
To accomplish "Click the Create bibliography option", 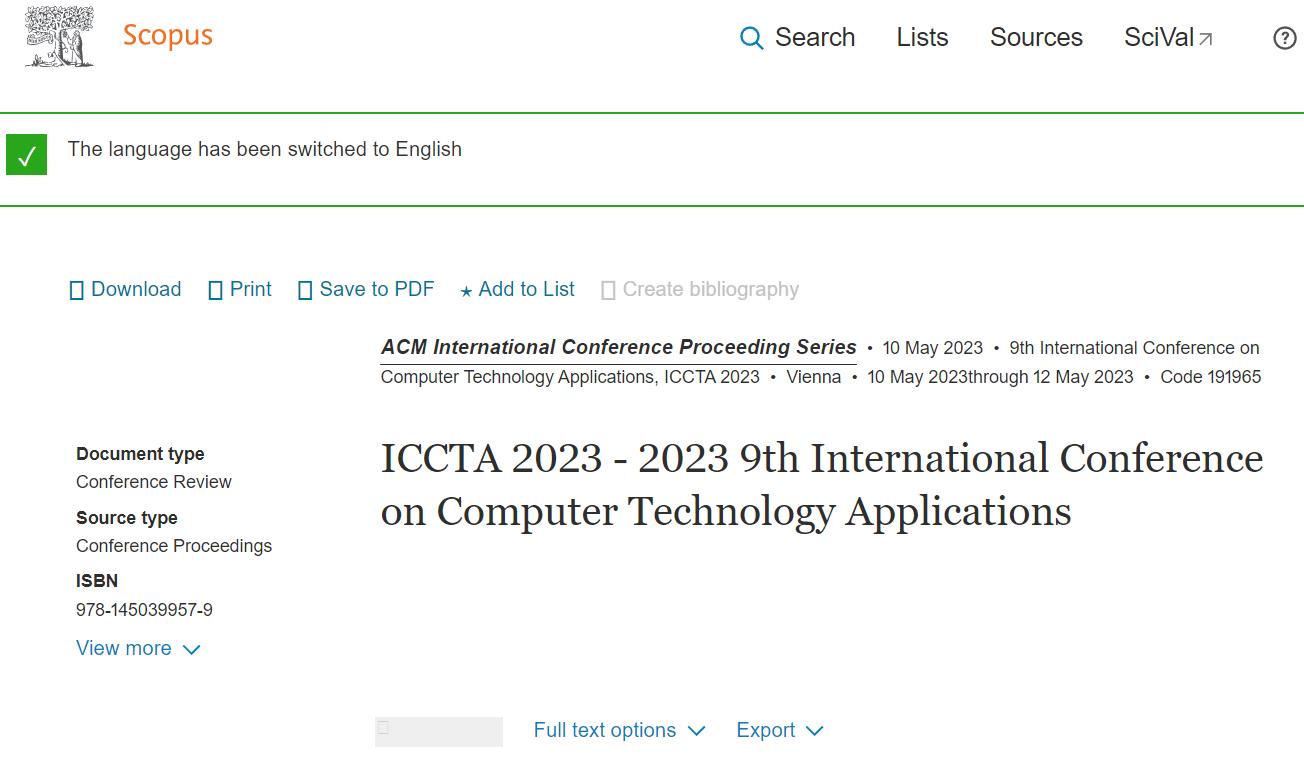I will 710,290.
